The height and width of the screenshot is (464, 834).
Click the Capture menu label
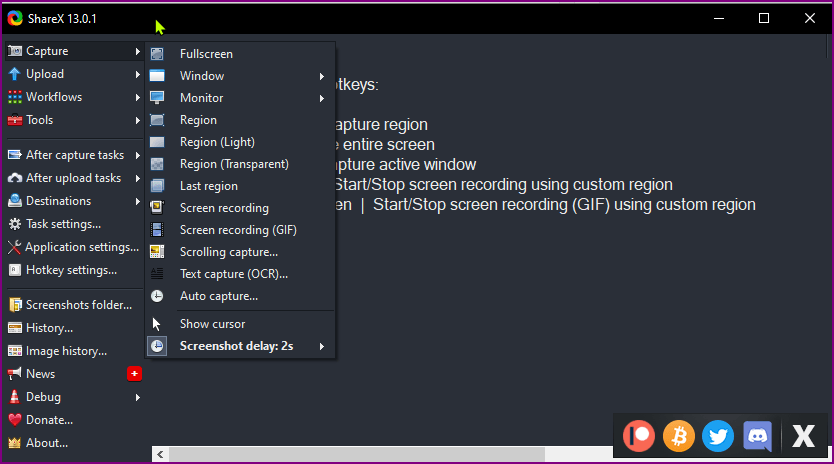pos(47,51)
